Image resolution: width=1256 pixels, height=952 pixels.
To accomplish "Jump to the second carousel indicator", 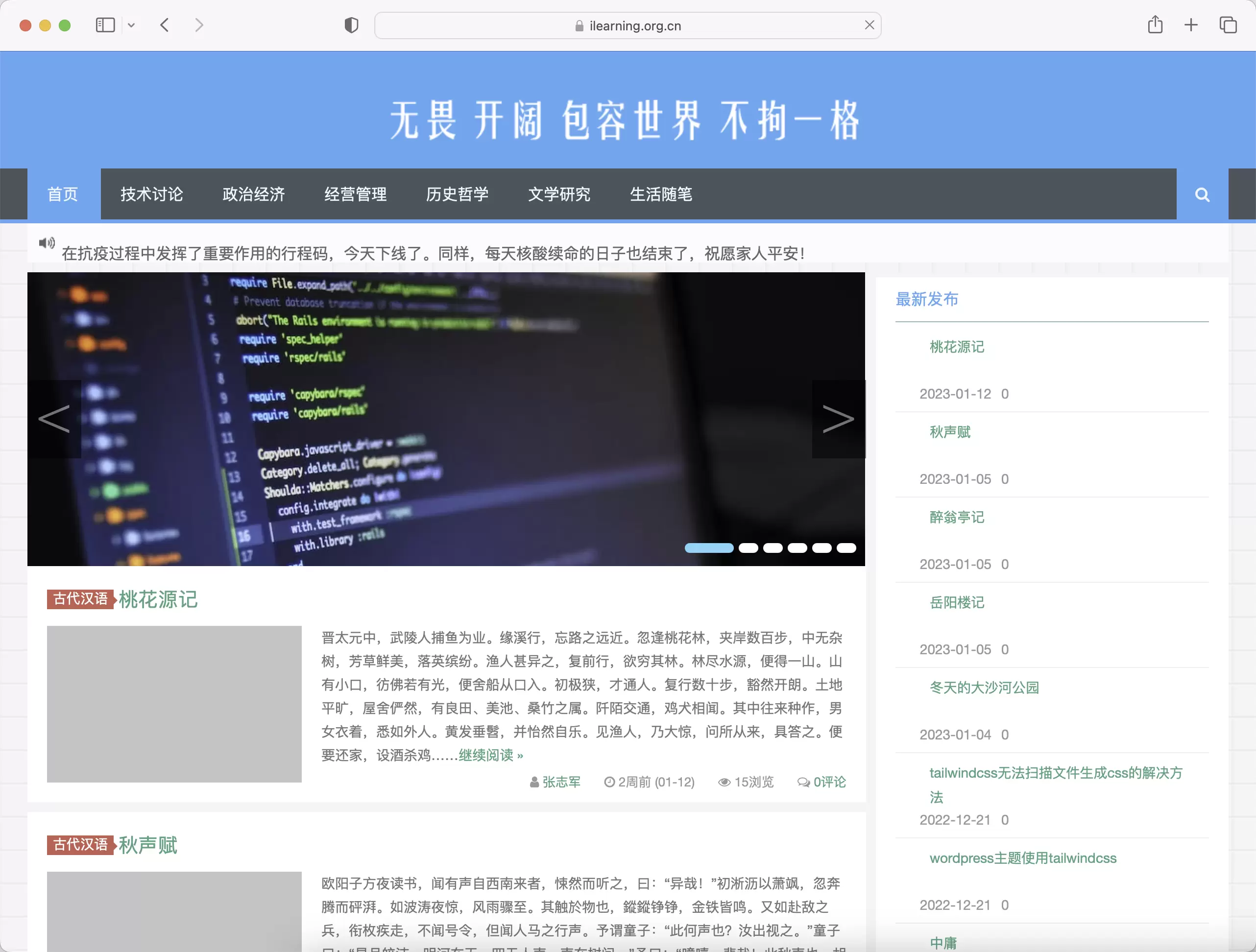I will point(749,548).
